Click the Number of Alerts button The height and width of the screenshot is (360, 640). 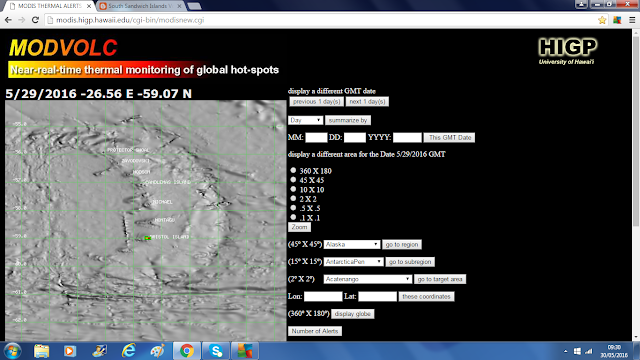click(x=315, y=331)
